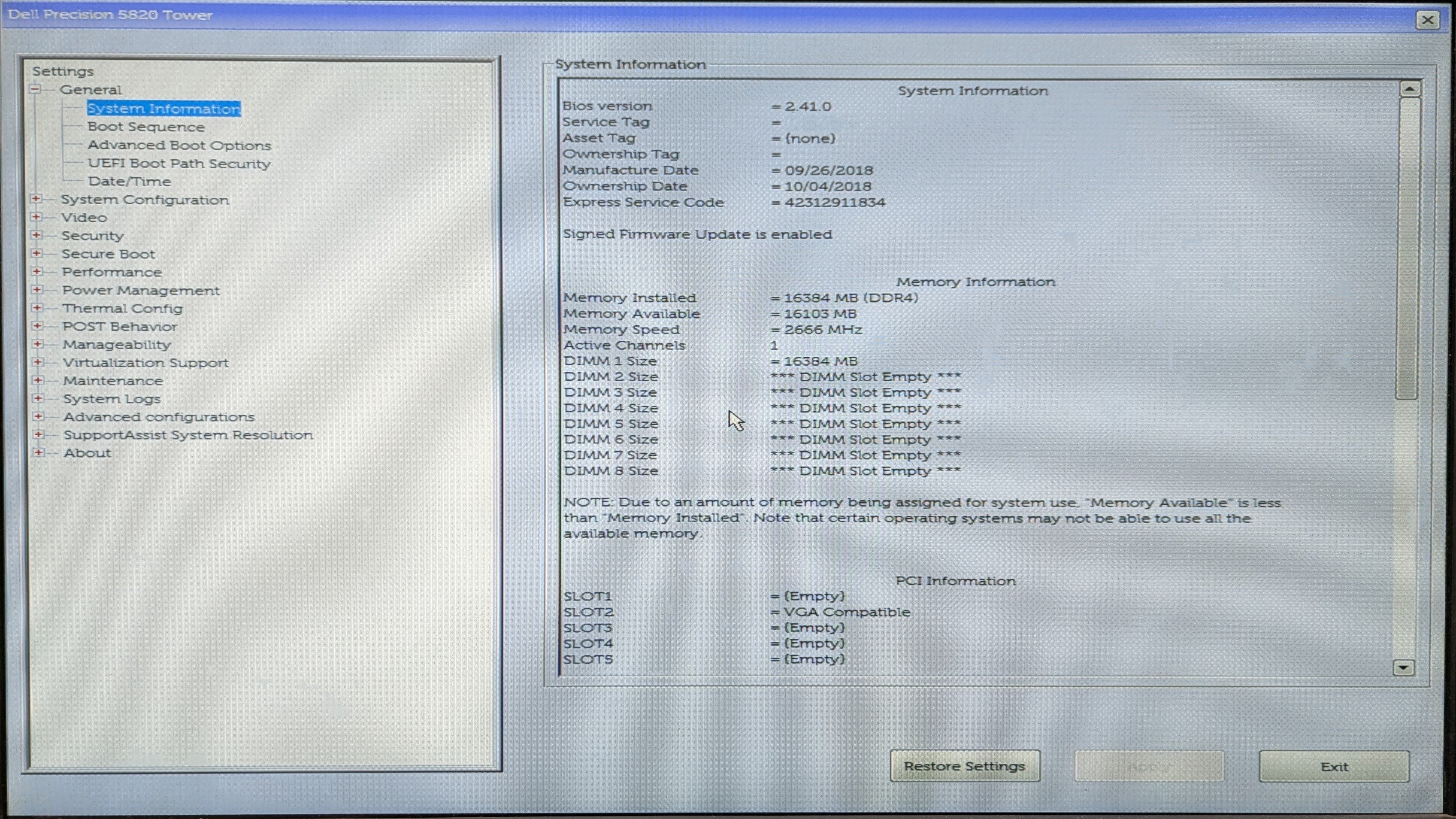This screenshot has width=1456, height=819.
Task: Select the Video category label
Action: coord(84,217)
